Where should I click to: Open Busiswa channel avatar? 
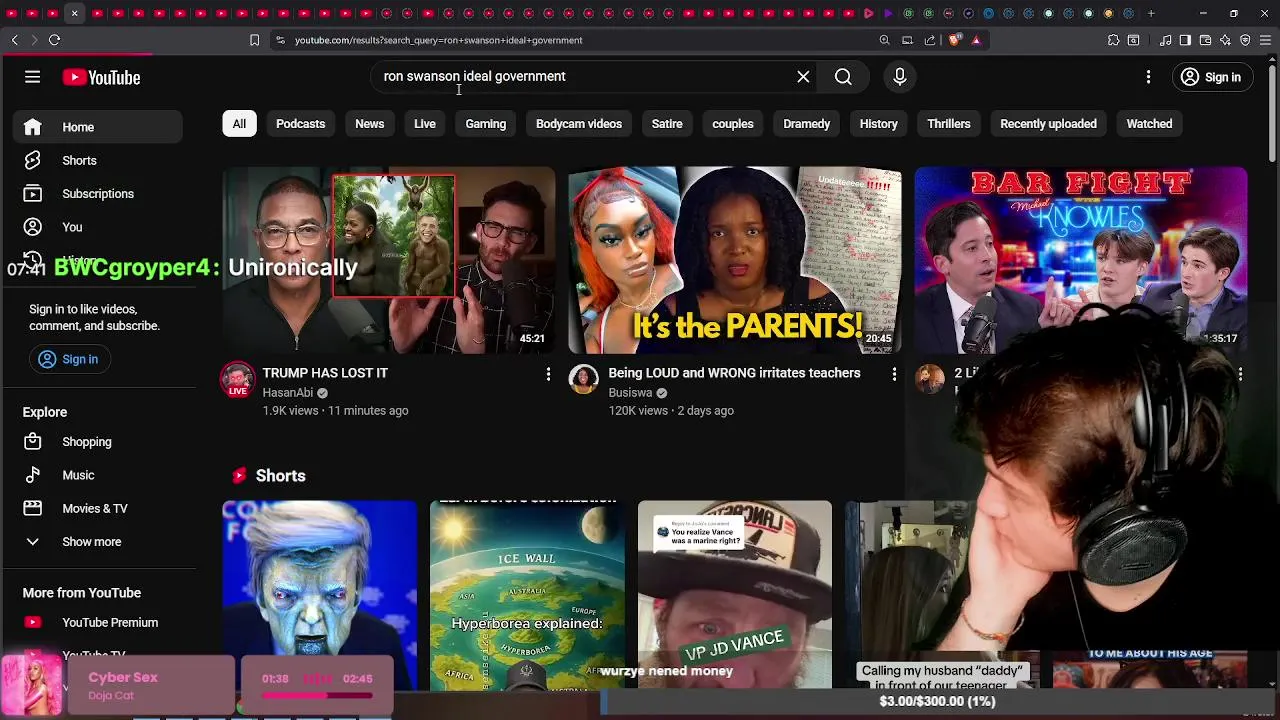584,379
